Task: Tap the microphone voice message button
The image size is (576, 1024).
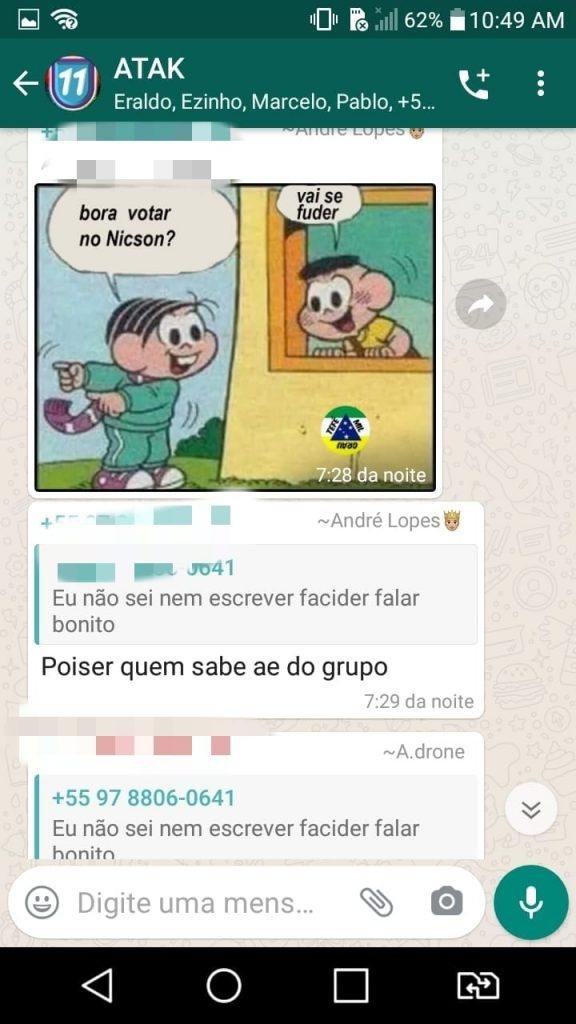Action: point(531,903)
